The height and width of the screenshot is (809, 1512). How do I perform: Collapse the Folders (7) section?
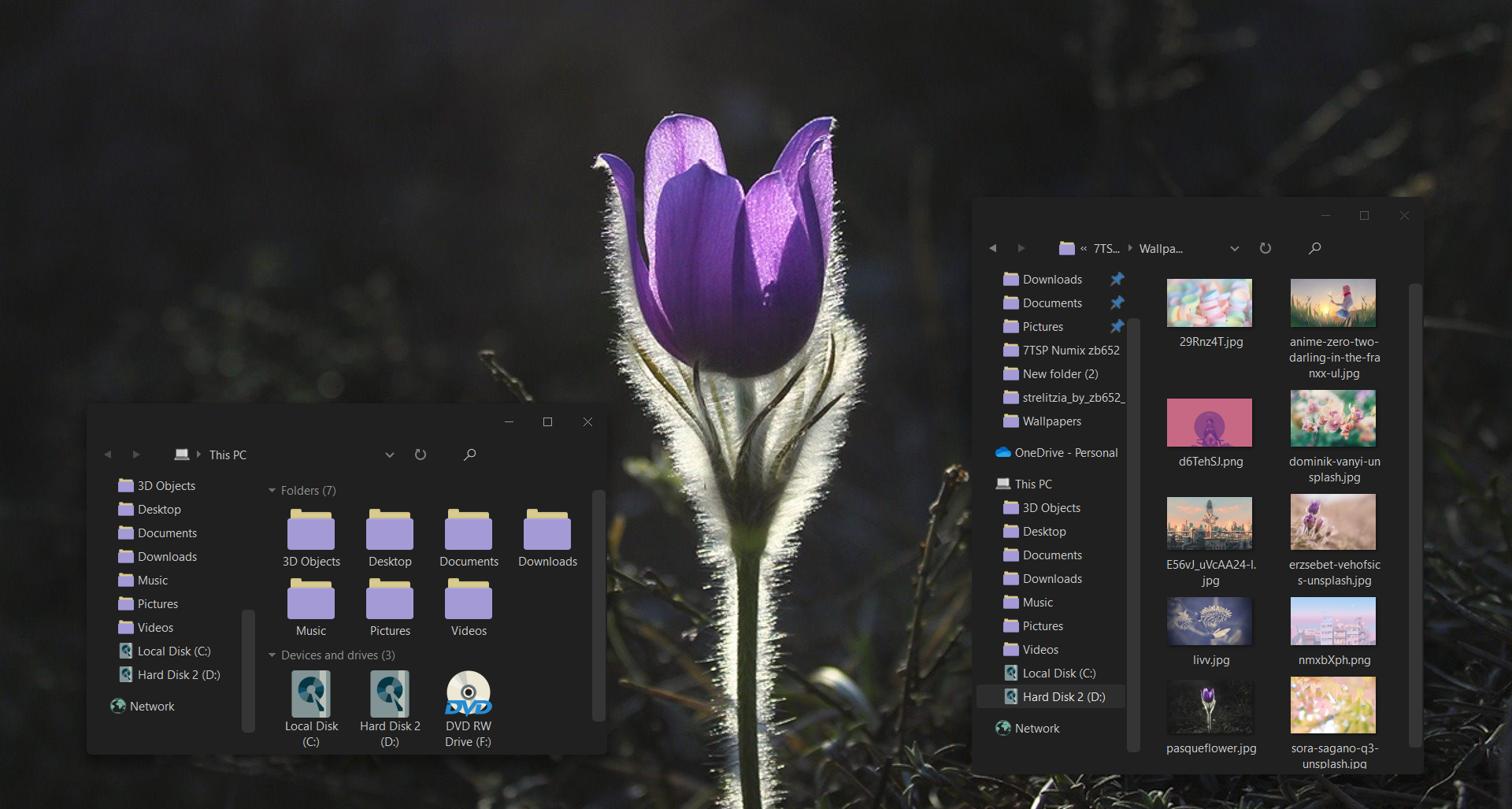271,490
